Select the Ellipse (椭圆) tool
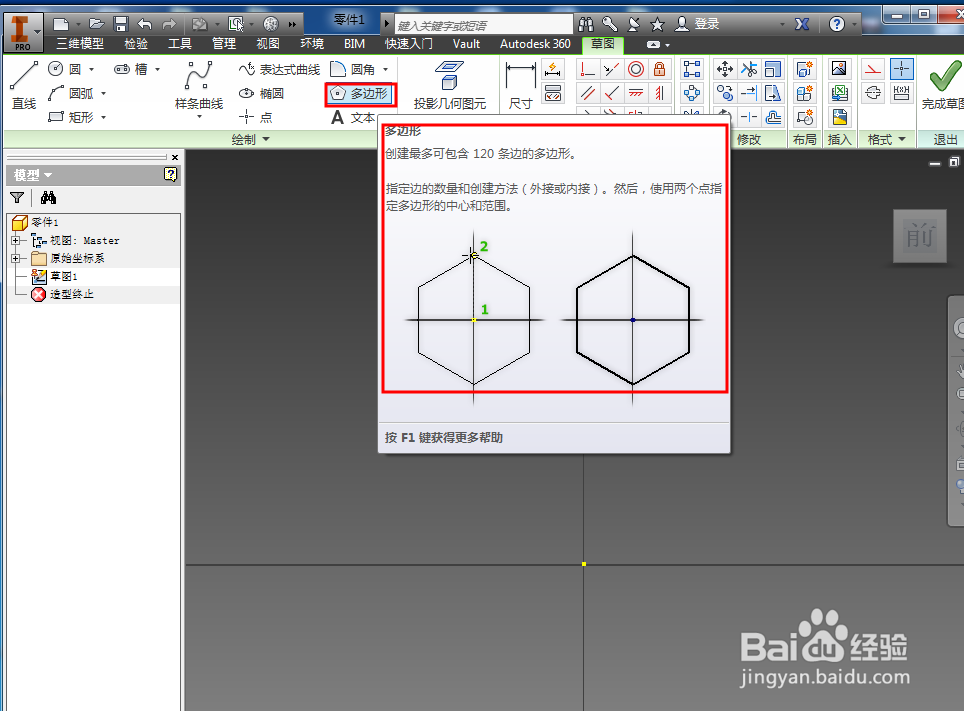This screenshot has height=711, width=964. pos(262,93)
